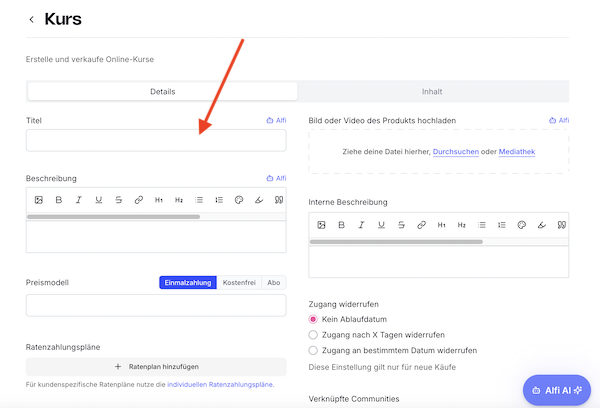Screen dimensions: 600x408
Task: Toggle underline in Interne Beschreibung editor
Action: tap(382, 225)
